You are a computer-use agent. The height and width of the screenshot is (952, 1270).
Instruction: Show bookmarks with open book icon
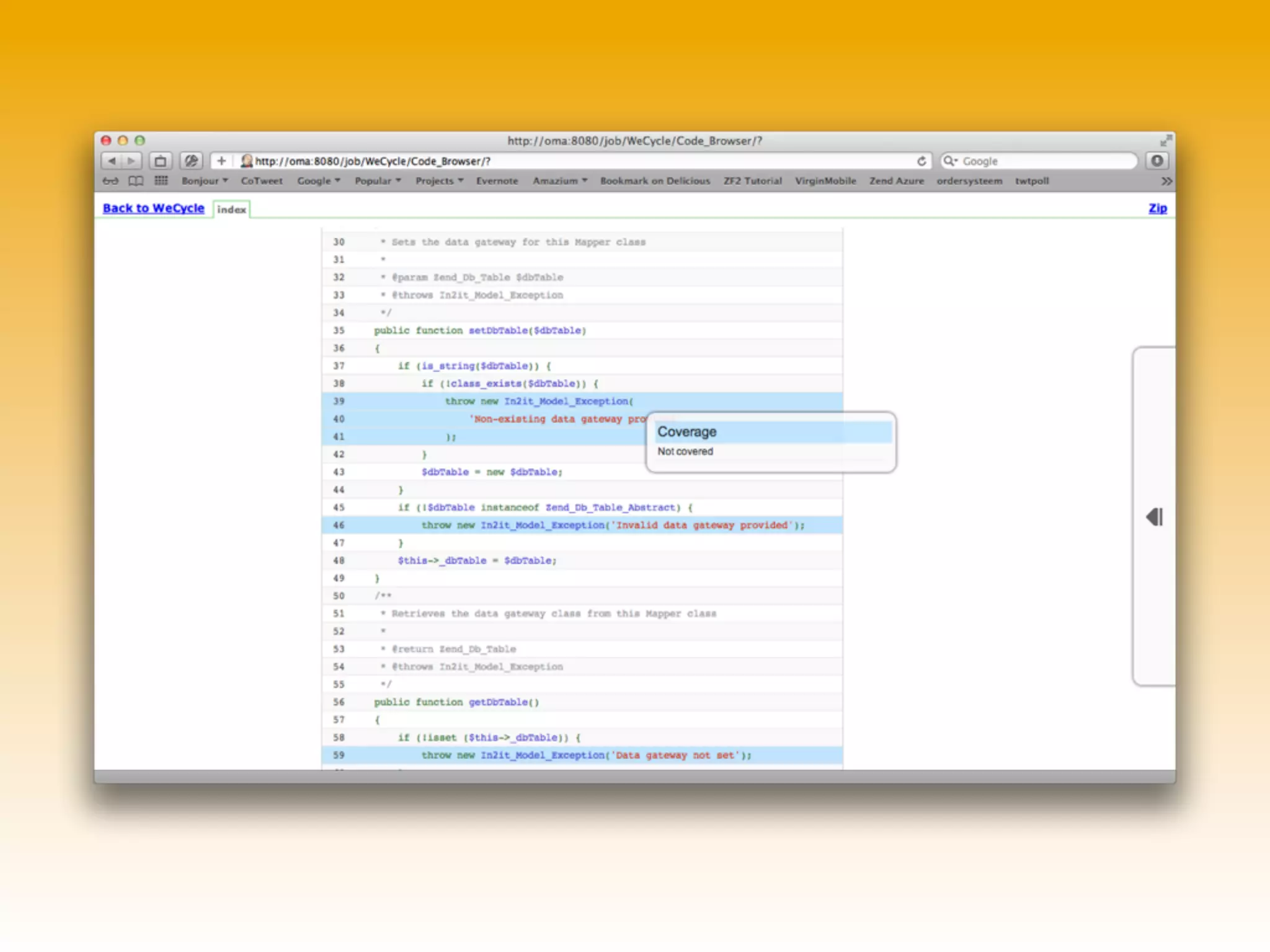point(136,181)
